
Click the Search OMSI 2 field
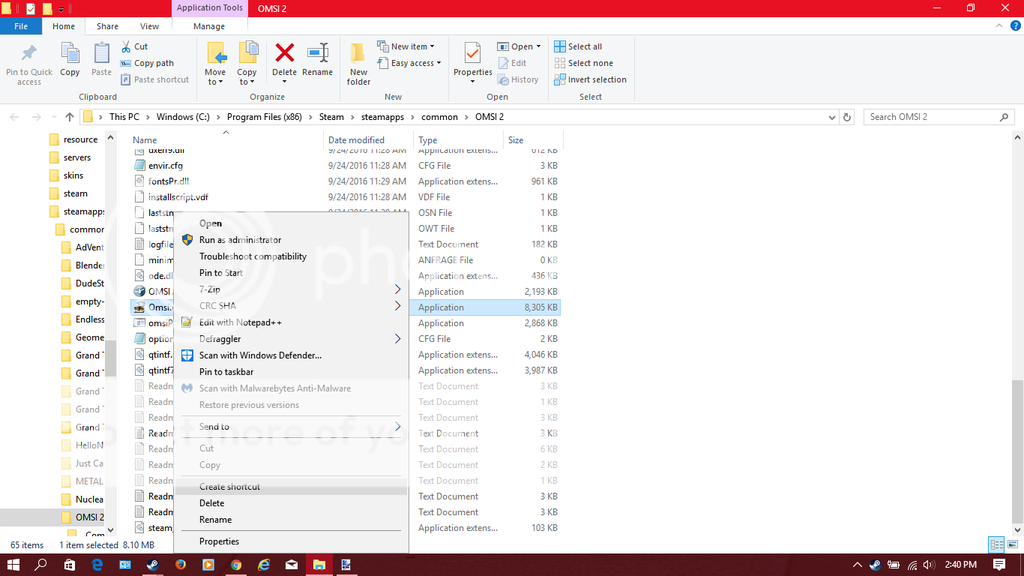935,117
